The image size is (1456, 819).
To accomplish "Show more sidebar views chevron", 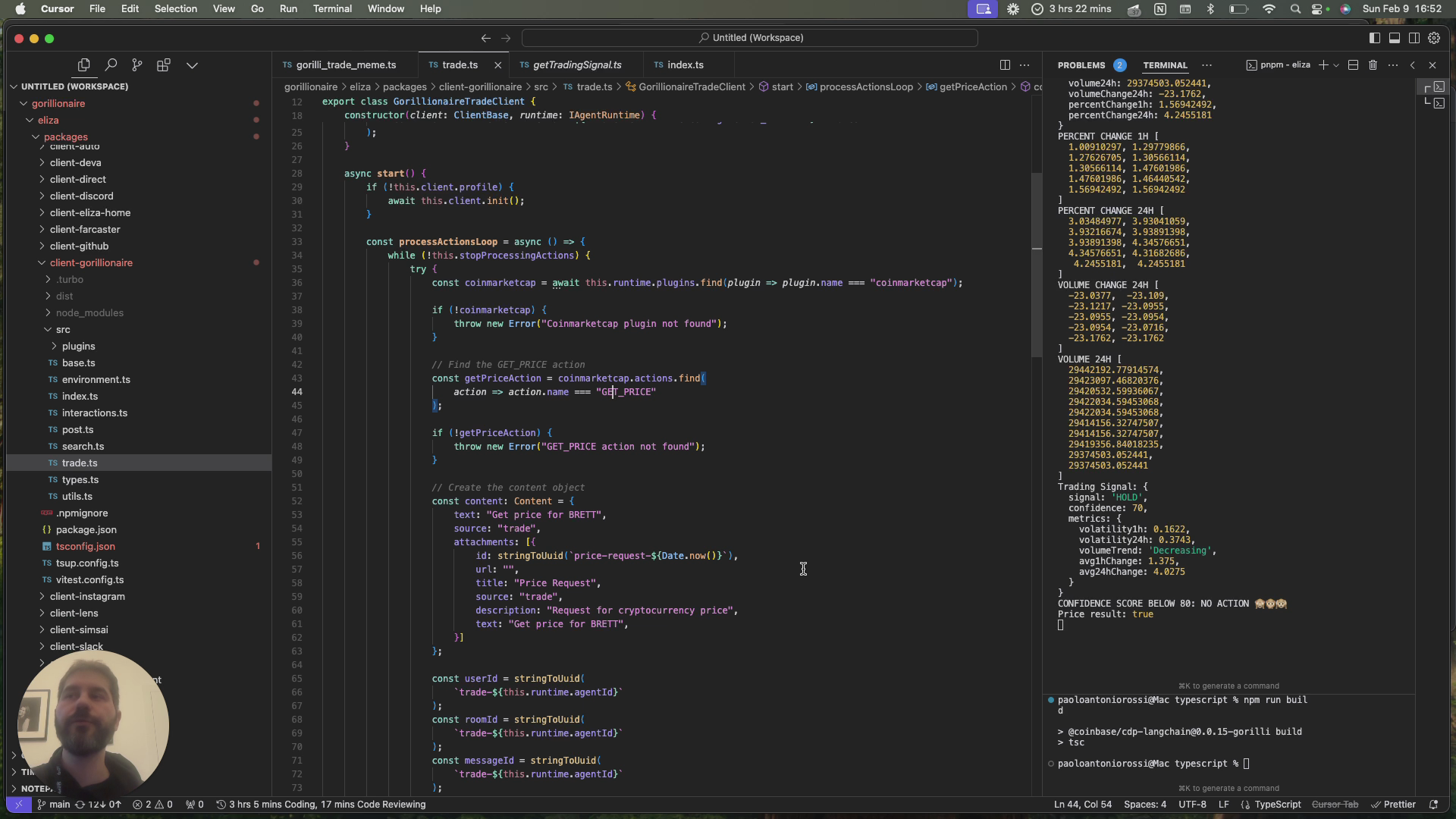I will click(x=192, y=65).
